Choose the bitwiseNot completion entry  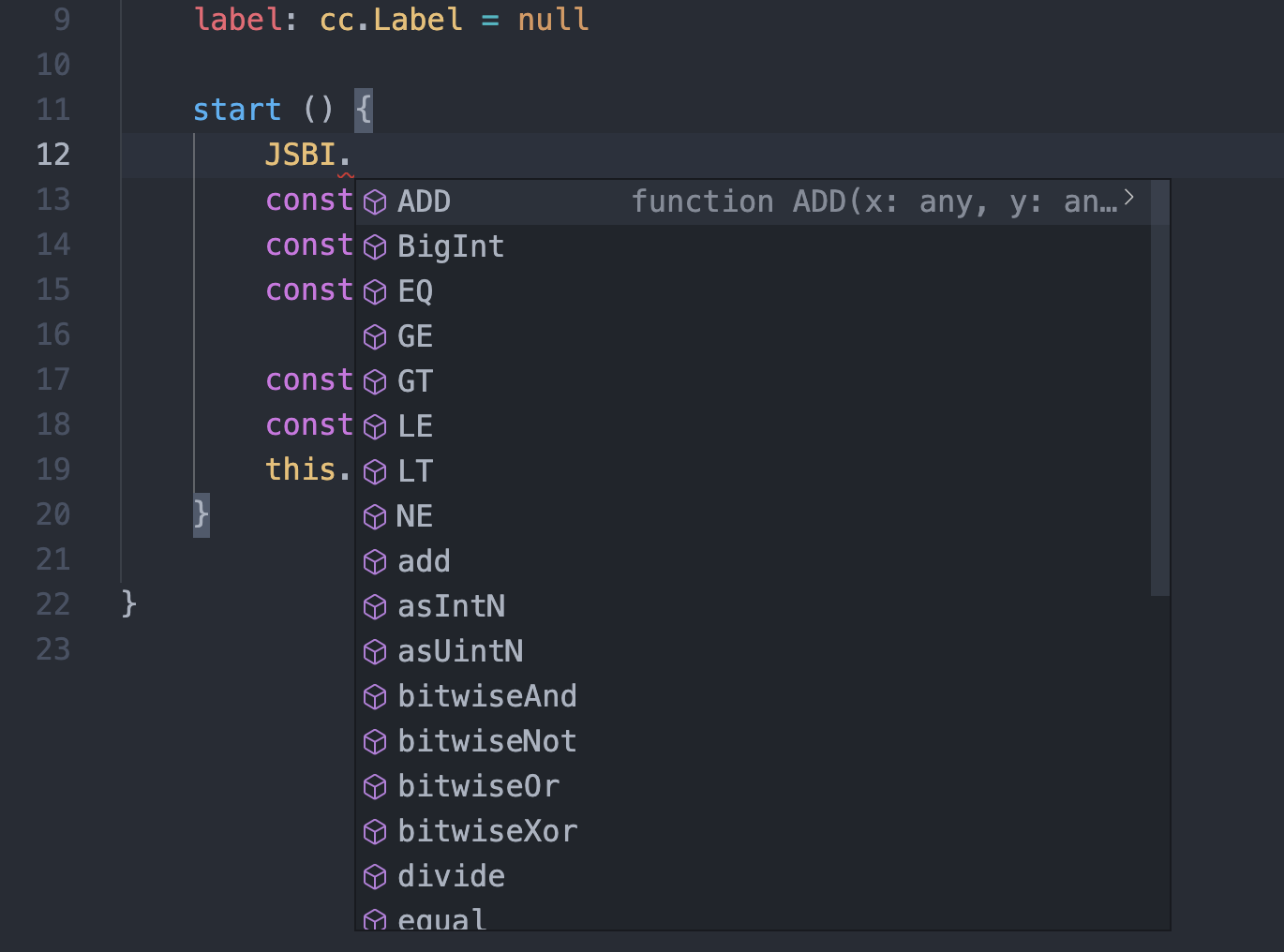754,741
